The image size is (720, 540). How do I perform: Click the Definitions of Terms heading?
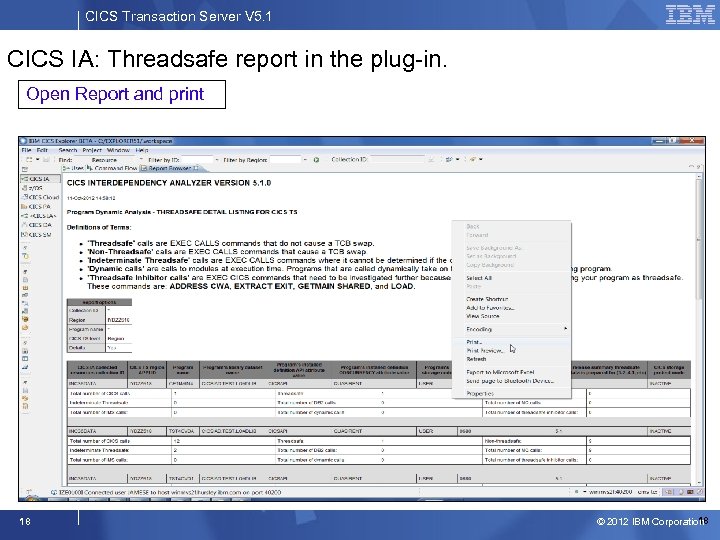[x=99, y=227]
